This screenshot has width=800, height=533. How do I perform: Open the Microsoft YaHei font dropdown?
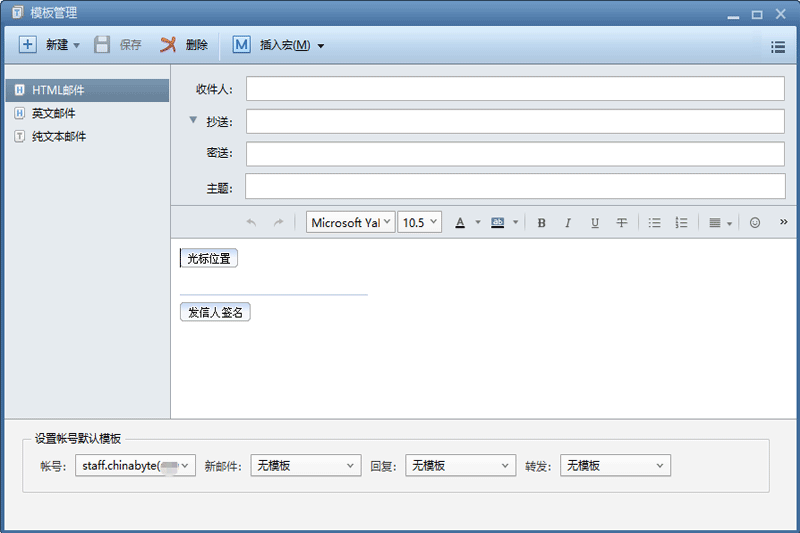click(350, 223)
